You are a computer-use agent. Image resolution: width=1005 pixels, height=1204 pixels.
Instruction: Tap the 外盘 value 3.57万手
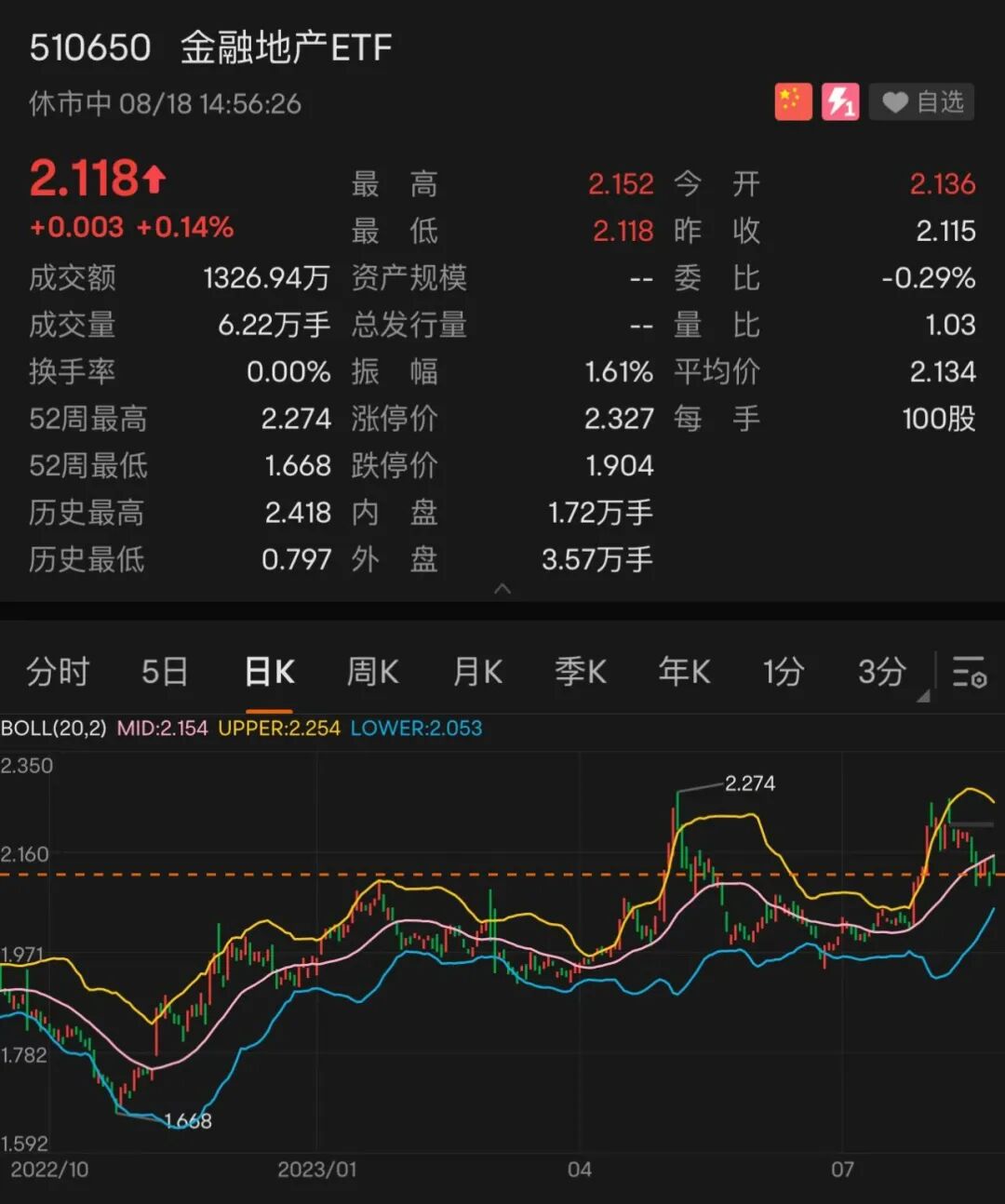click(597, 559)
